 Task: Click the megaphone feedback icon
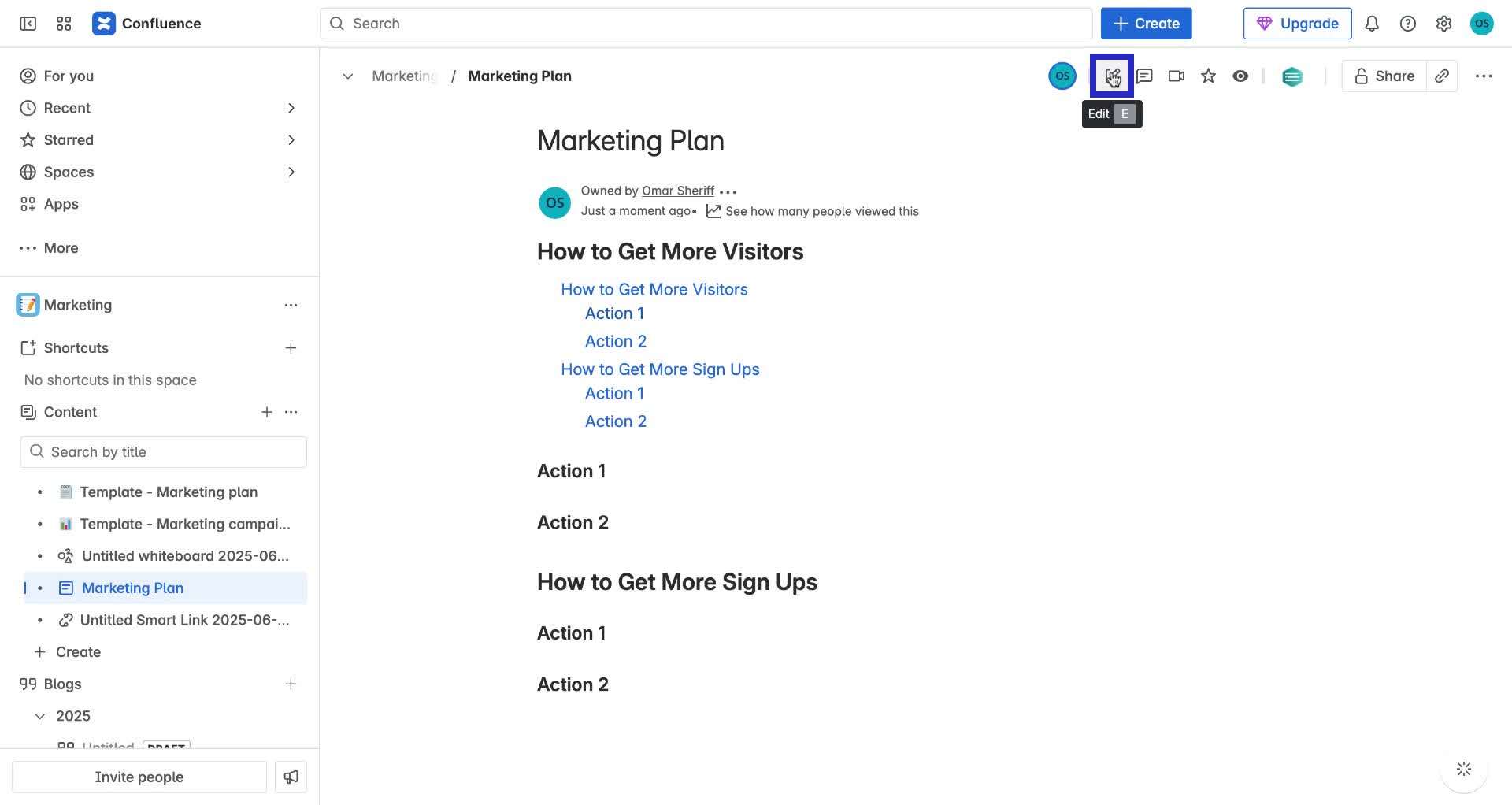291,777
